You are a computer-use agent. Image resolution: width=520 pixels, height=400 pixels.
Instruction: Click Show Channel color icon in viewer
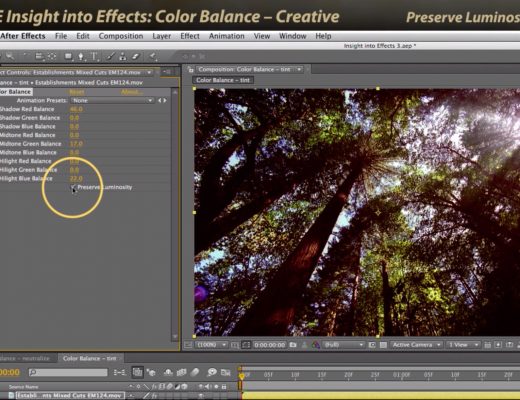click(315, 345)
